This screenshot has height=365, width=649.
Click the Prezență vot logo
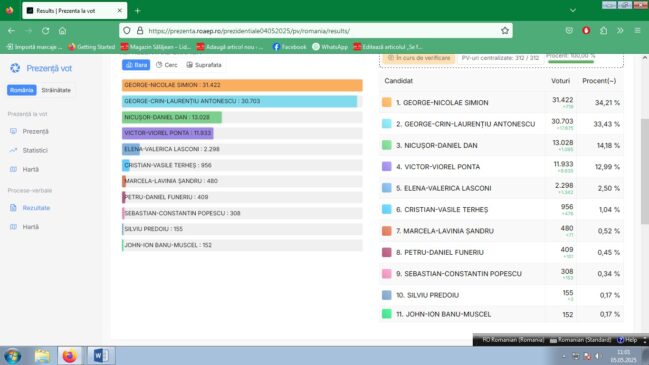coord(41,68)
